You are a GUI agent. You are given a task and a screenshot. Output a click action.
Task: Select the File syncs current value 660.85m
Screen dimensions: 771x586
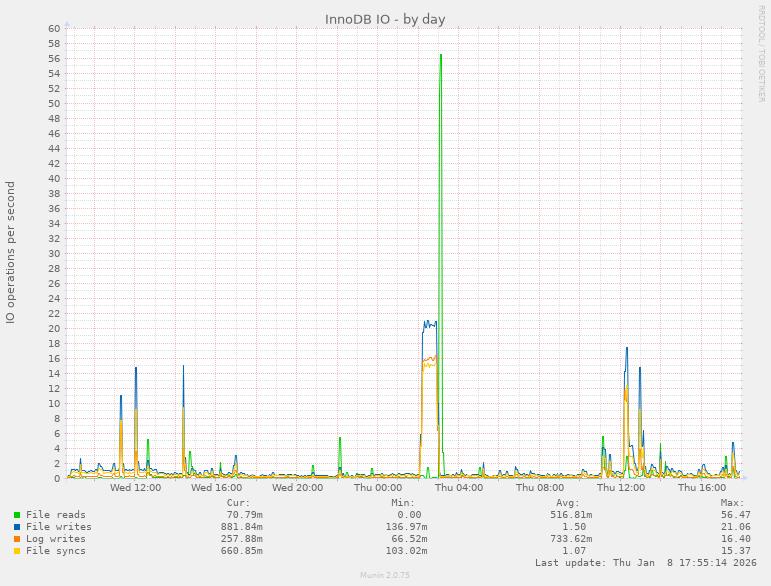241,551
